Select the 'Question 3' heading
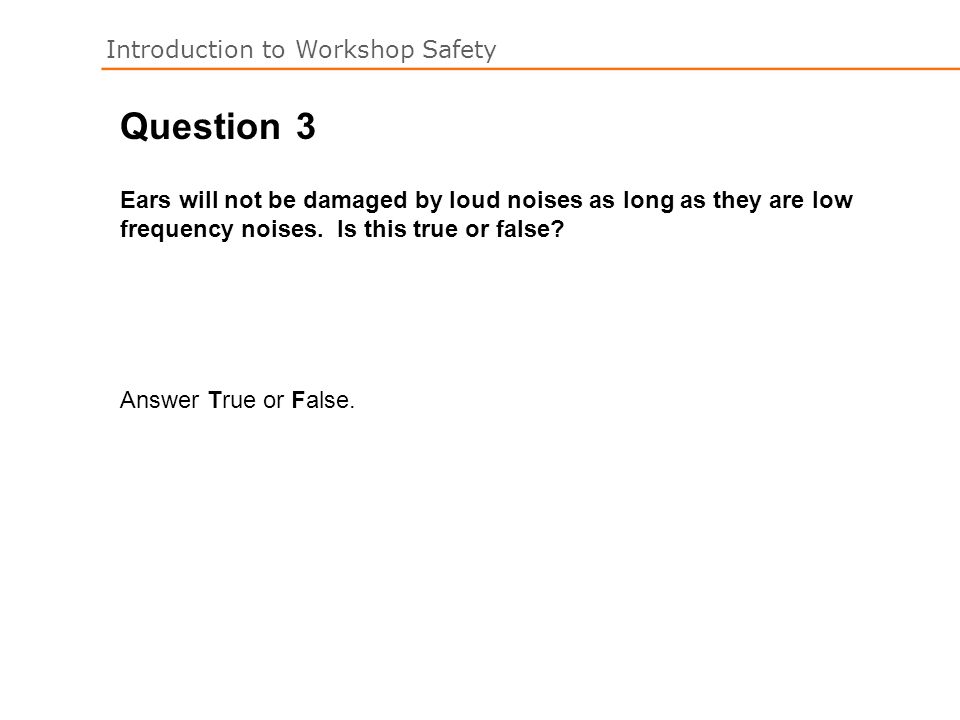 pos(218,127)
